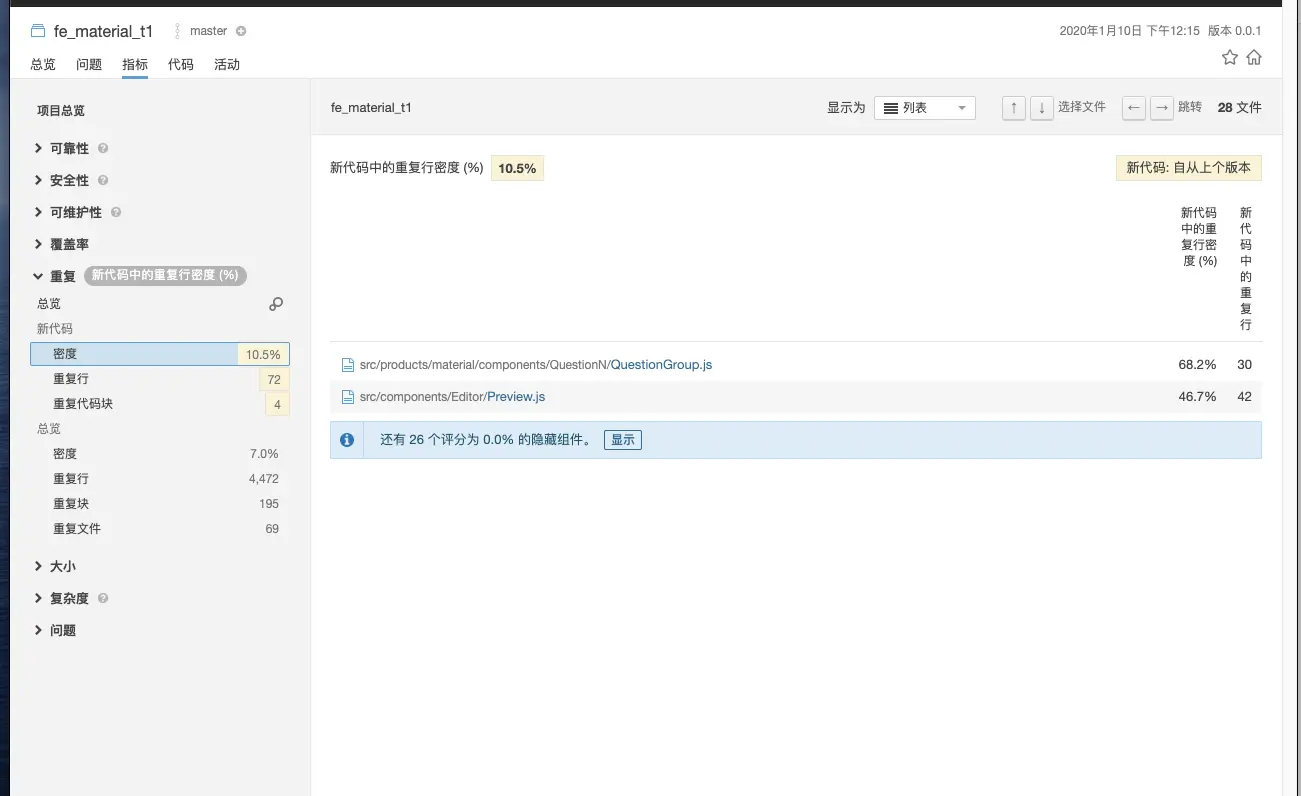Click the 46.7% density value
1301x796 pixels.
point(1197,397)
